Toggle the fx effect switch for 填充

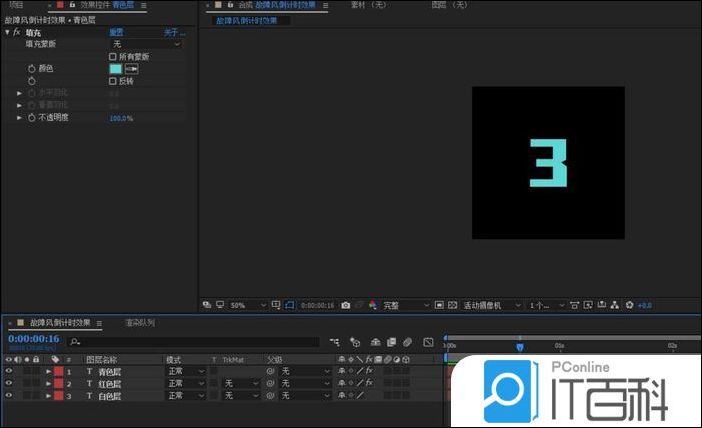pyautogui.click(x=17, y=33)
